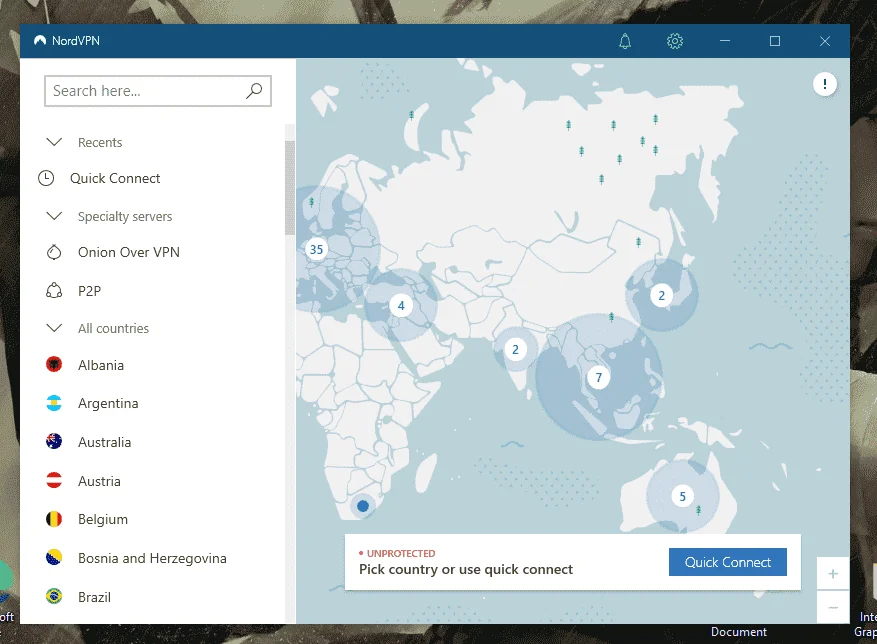Click the Argentina flag icon
This screenshot has height=644, width=877.
[x=54, y=403]
